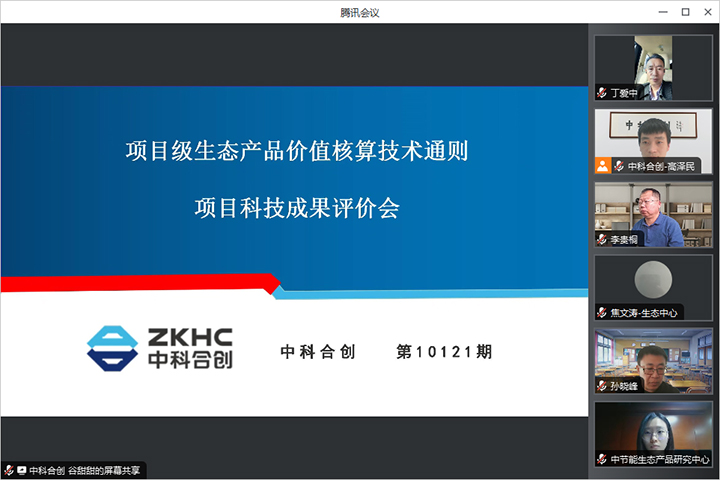
Task: Click orange host person icon on 高泽民 tile
Action: [602, 166]
